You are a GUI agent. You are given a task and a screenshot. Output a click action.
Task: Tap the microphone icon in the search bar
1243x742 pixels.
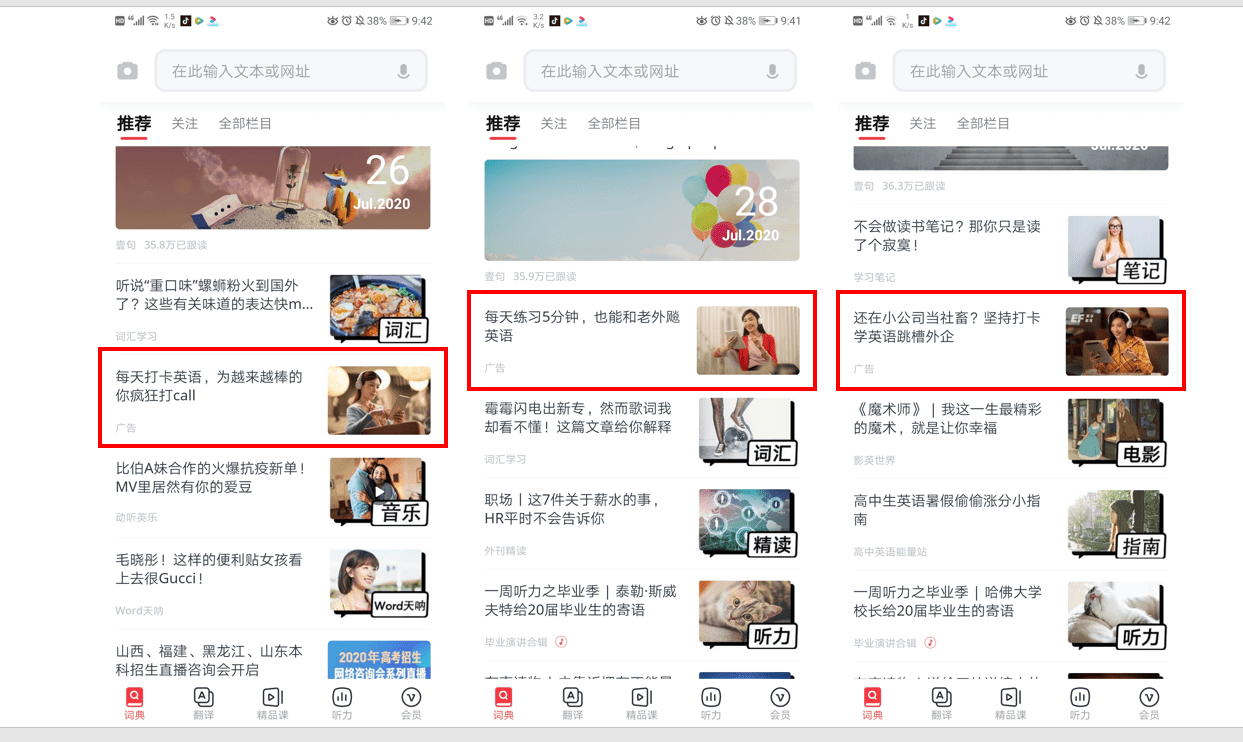[404, 70]
